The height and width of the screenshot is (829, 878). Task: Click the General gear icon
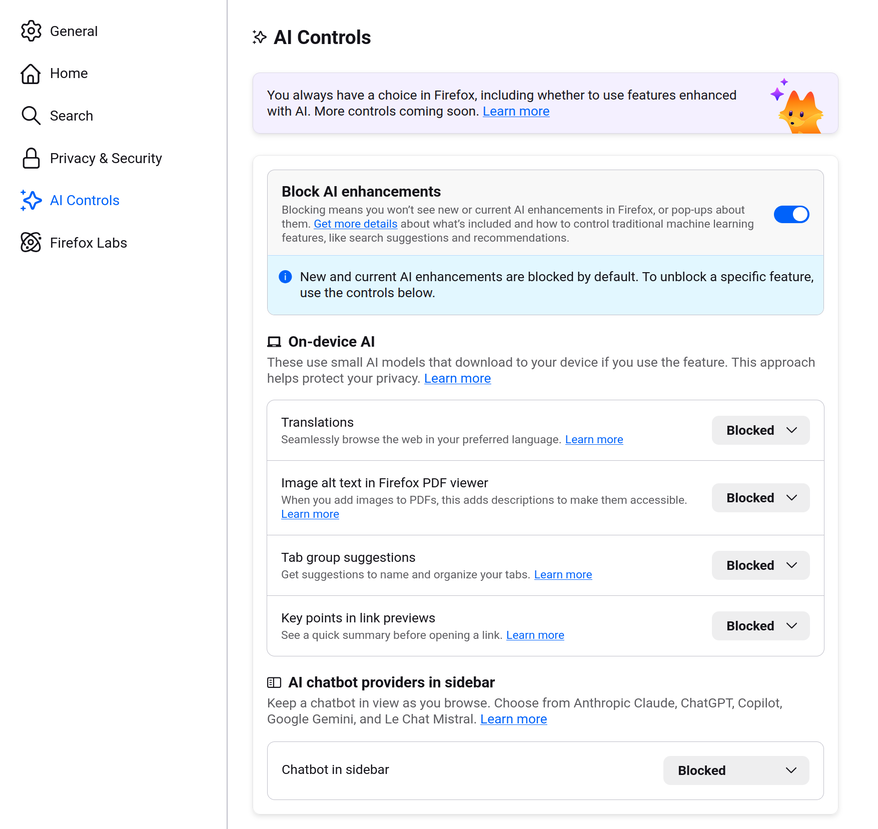click(31, 31)
